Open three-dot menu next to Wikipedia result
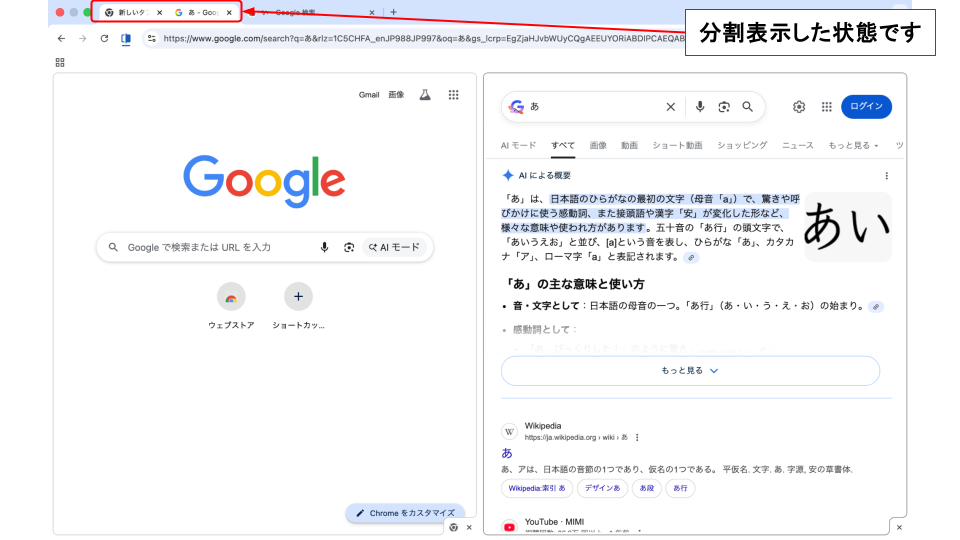960x540 pixels. (637, 437)
